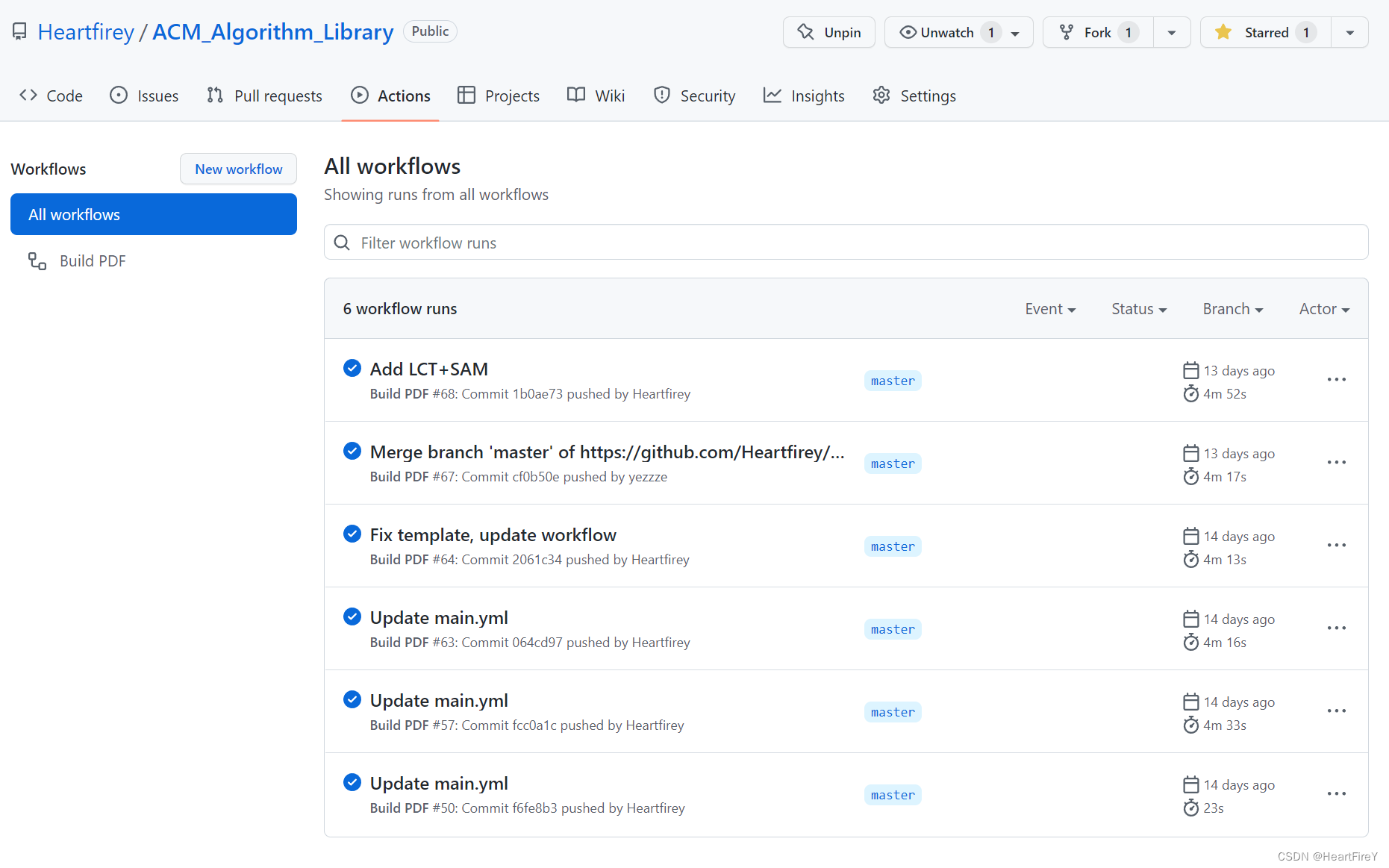Focus the Filter workflow runs field
The image size is (1389, 868).
pyautogui.click(x=846, y=243)
